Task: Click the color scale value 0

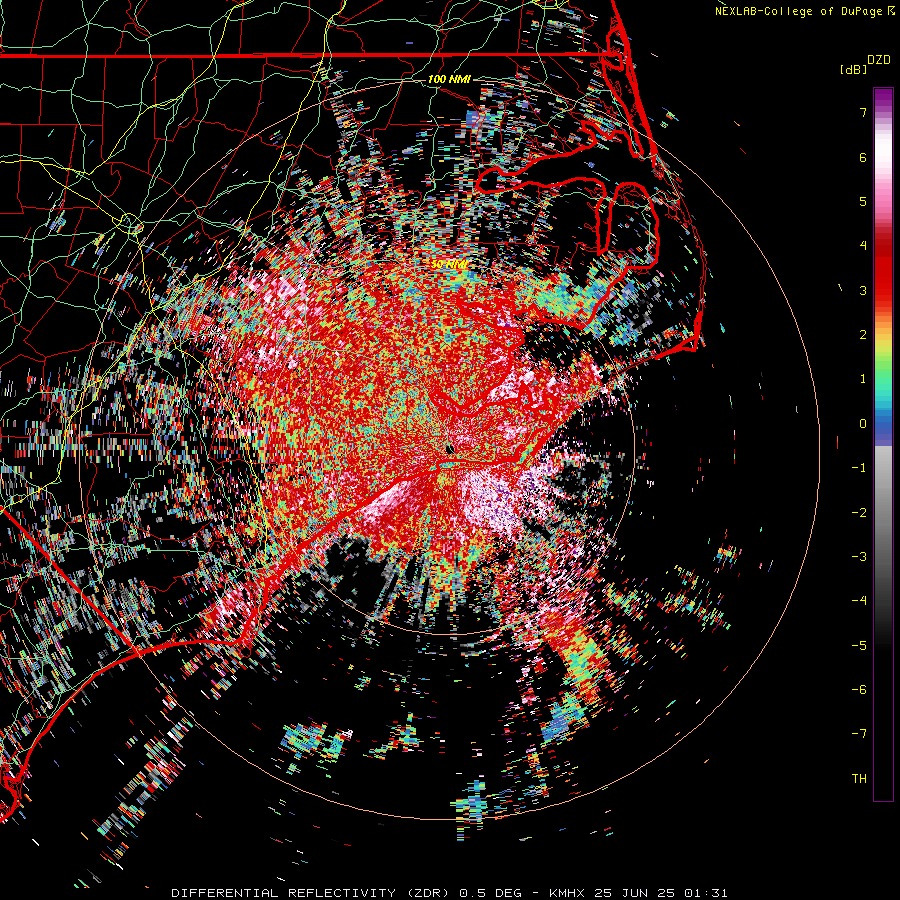Action: pyautogui.click(x=863, y=424)
